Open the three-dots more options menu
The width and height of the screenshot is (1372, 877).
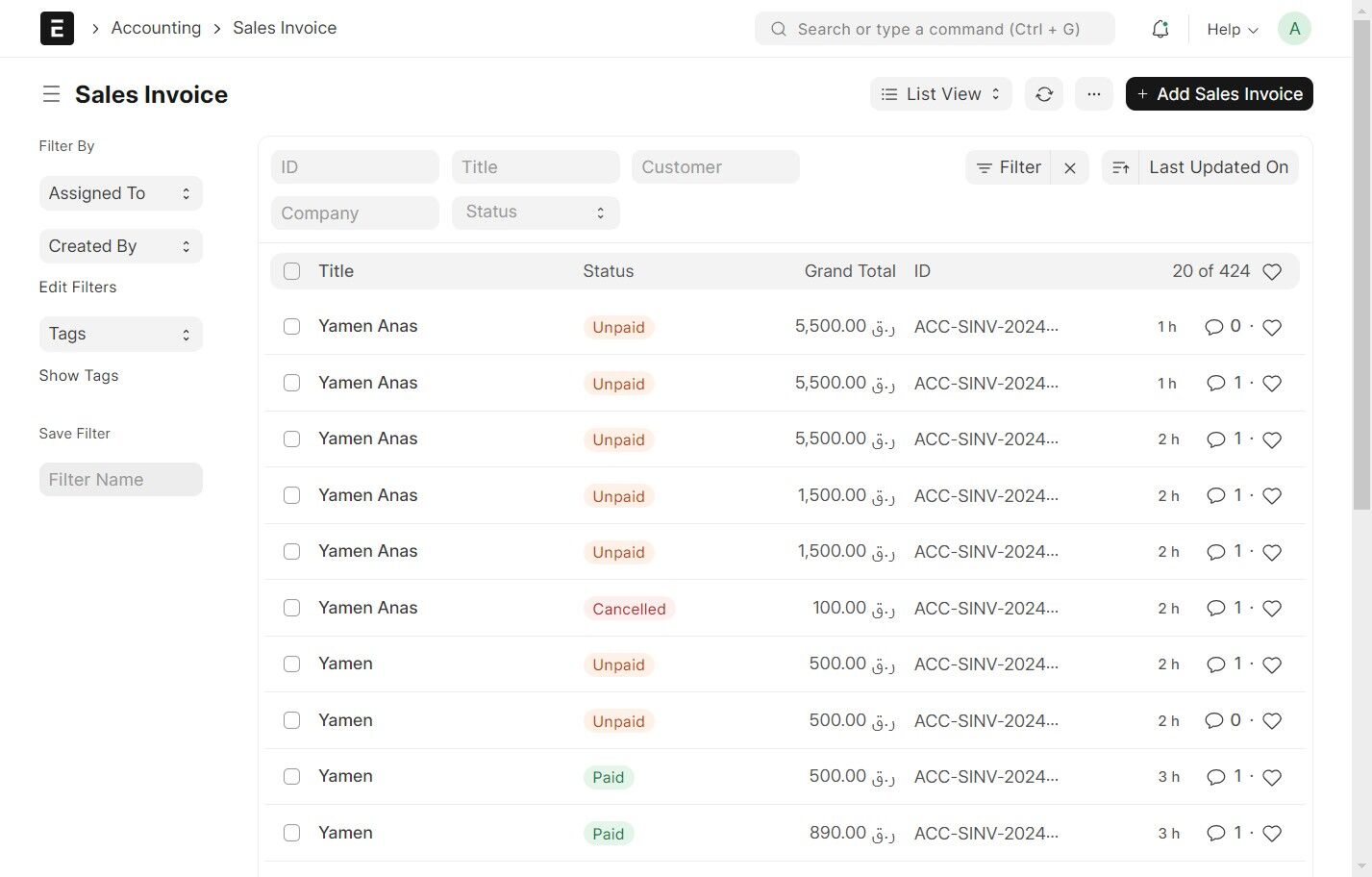point(1093,94)
